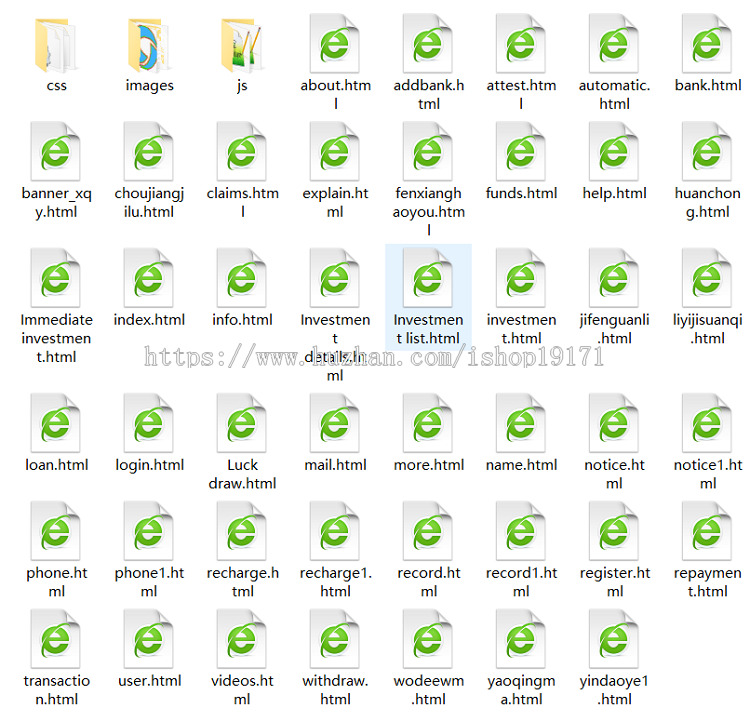Image resolution: width=750 pixels, height=708 pixels.
Task: Click the login.html file icon
Action: point(148,423)
